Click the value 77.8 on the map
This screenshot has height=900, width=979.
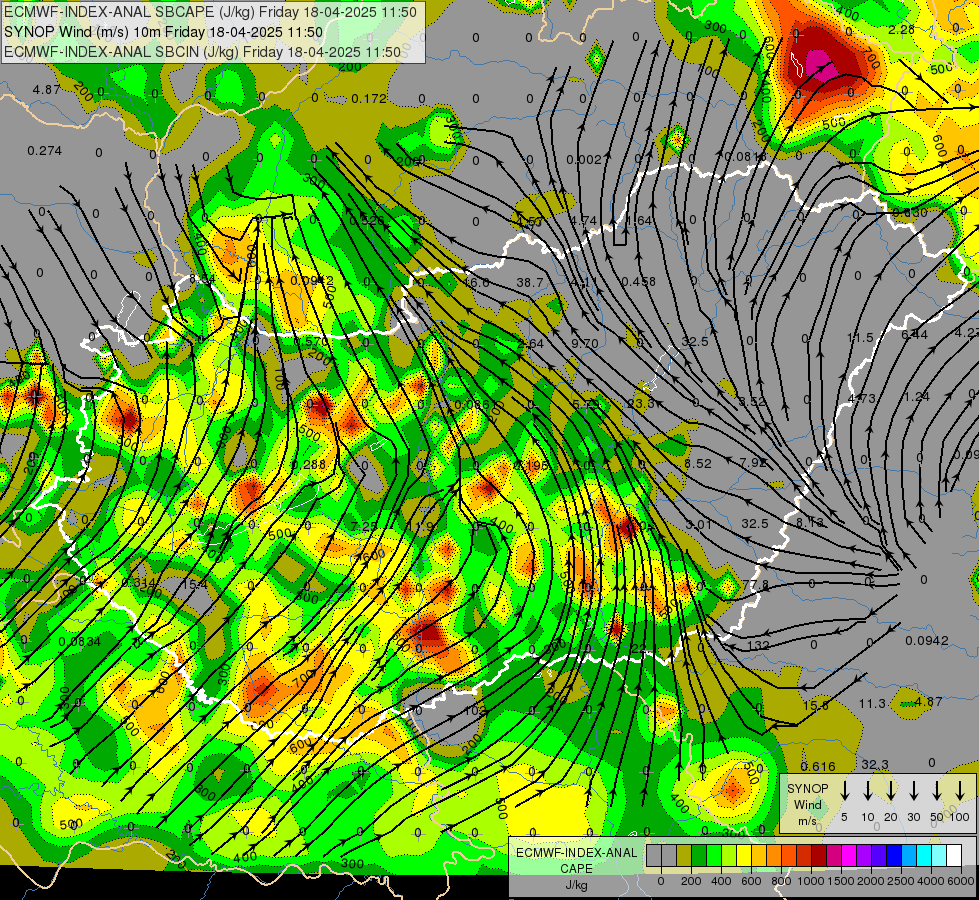point(755,585)
